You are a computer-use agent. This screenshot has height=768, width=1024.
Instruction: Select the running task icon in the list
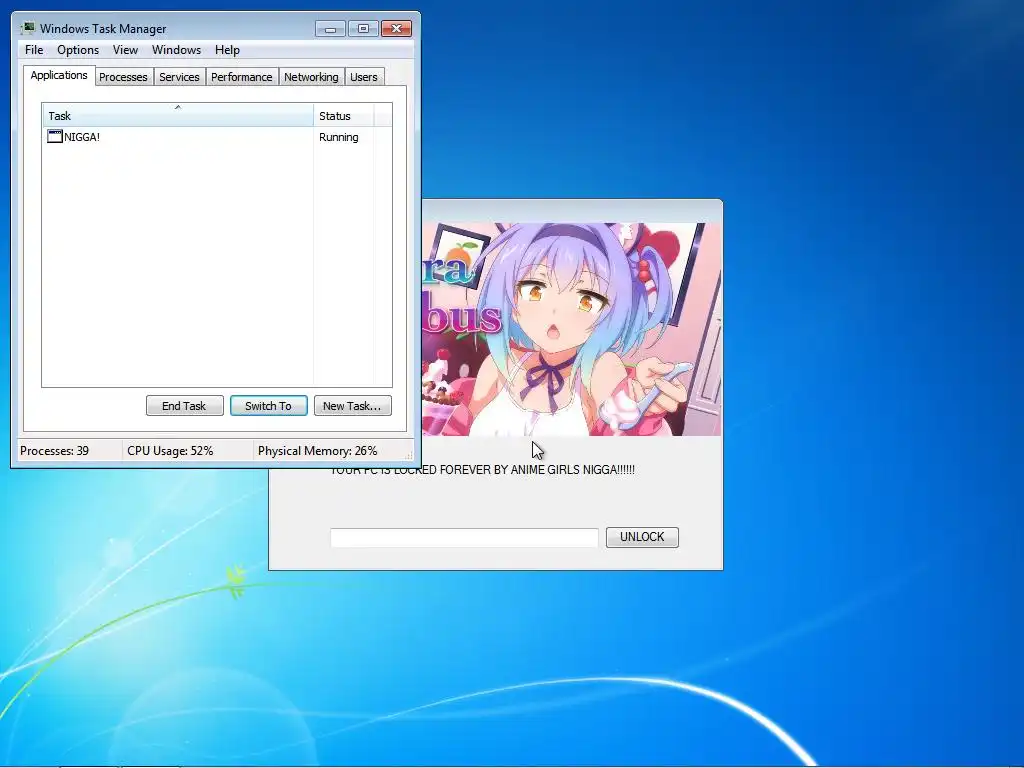click(55, 136)
